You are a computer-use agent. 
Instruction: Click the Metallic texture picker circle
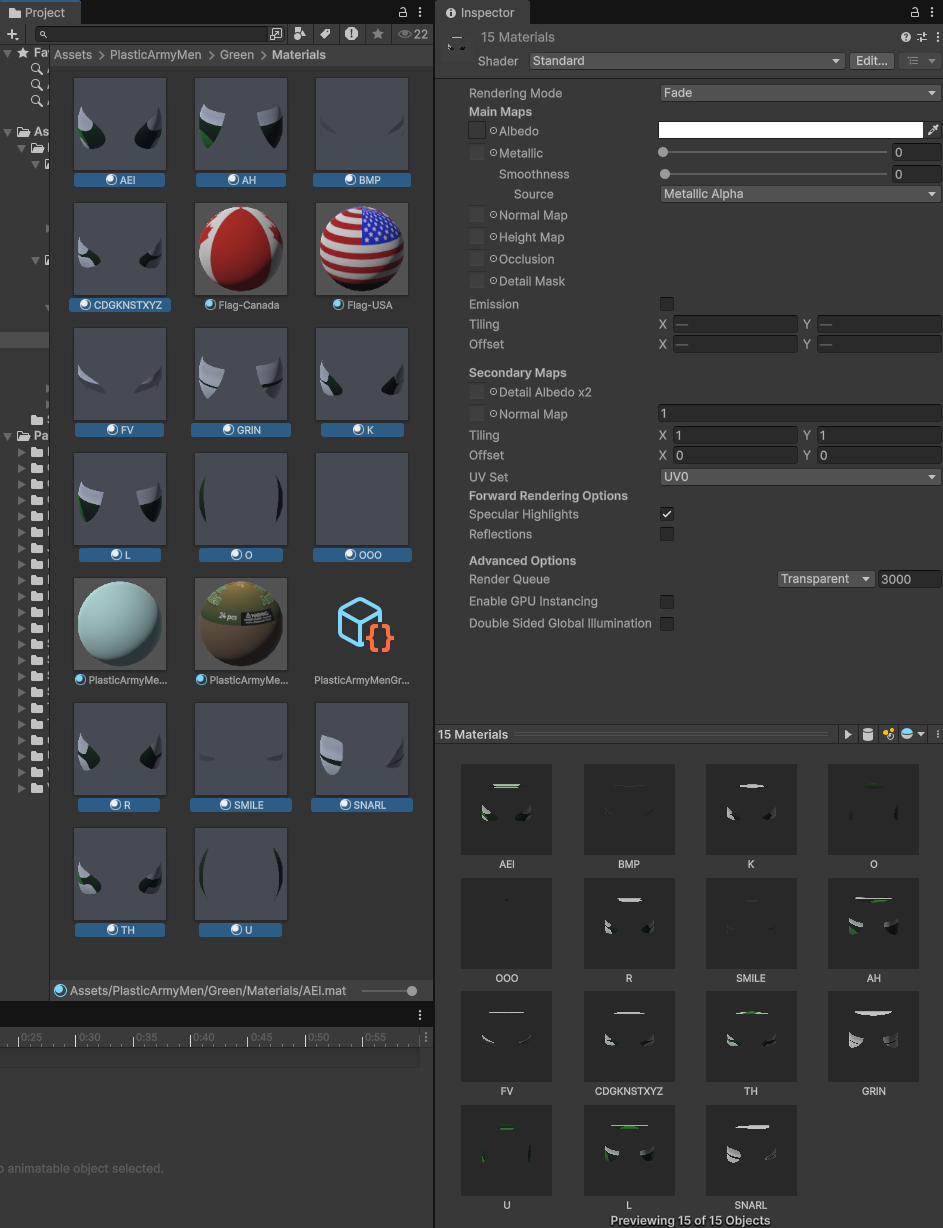[x=493, y=153]
